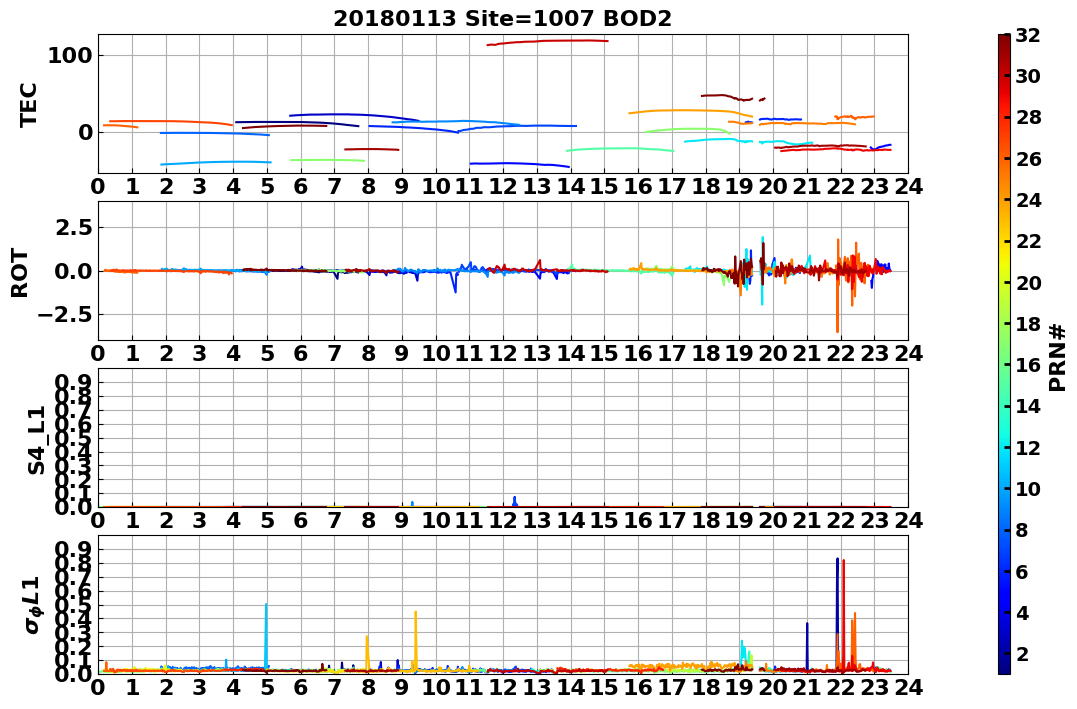Image resolution: width=1077 pixels, height=709 pixels.
Task: Click colorbar tick label 20
Action: [x=1028, y=282]
